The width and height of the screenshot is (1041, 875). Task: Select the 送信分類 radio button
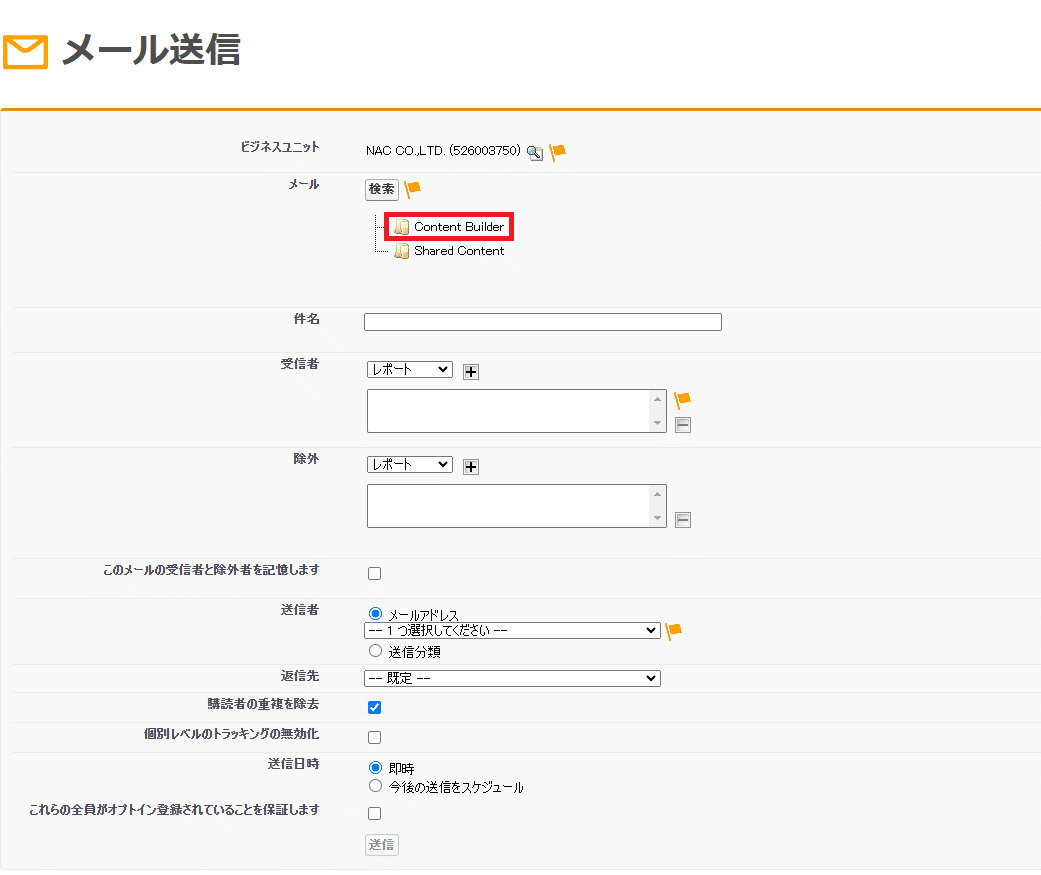(x=375, y=651)
